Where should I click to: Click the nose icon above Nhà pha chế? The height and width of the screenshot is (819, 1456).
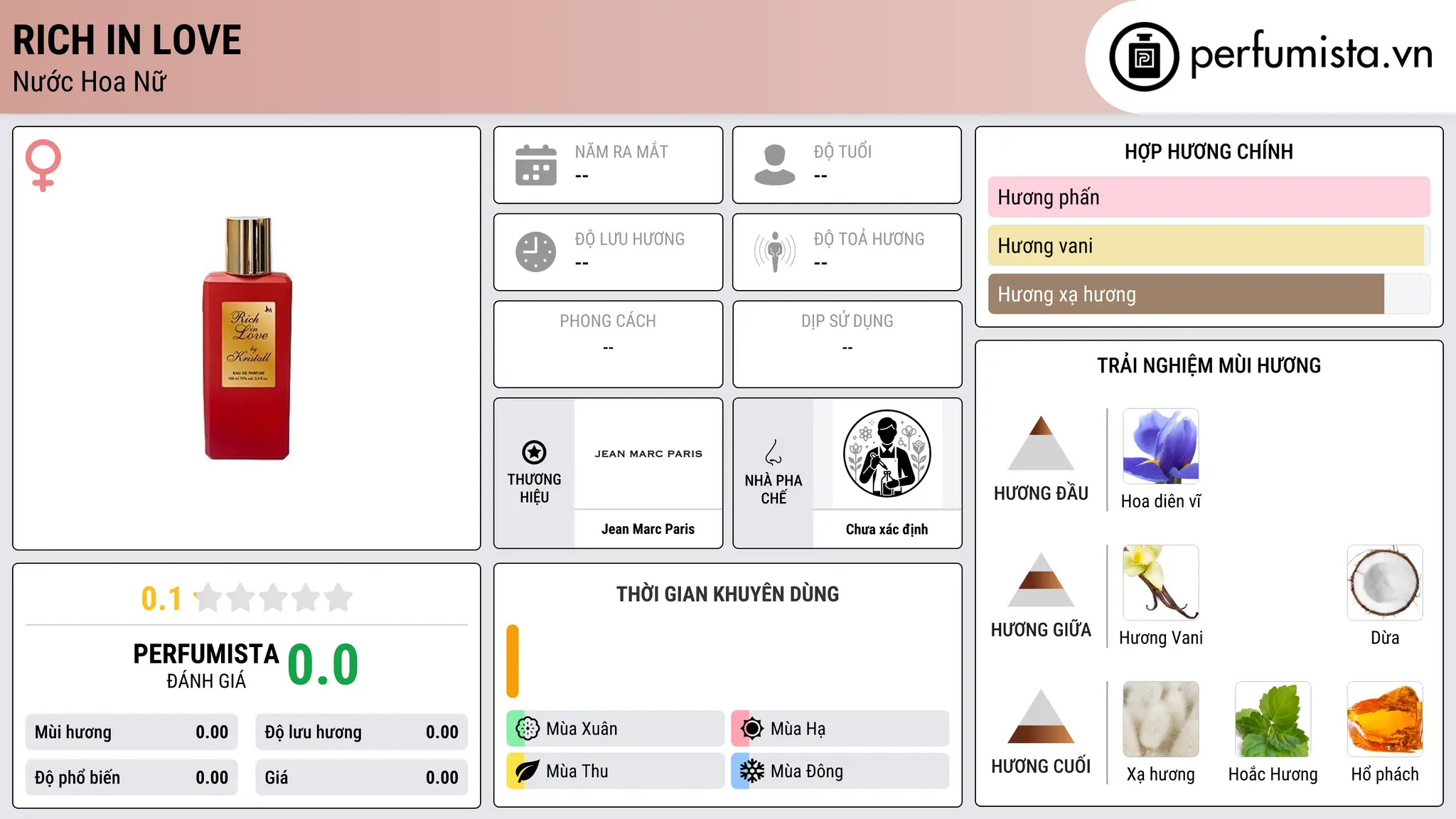pos(773,452)
